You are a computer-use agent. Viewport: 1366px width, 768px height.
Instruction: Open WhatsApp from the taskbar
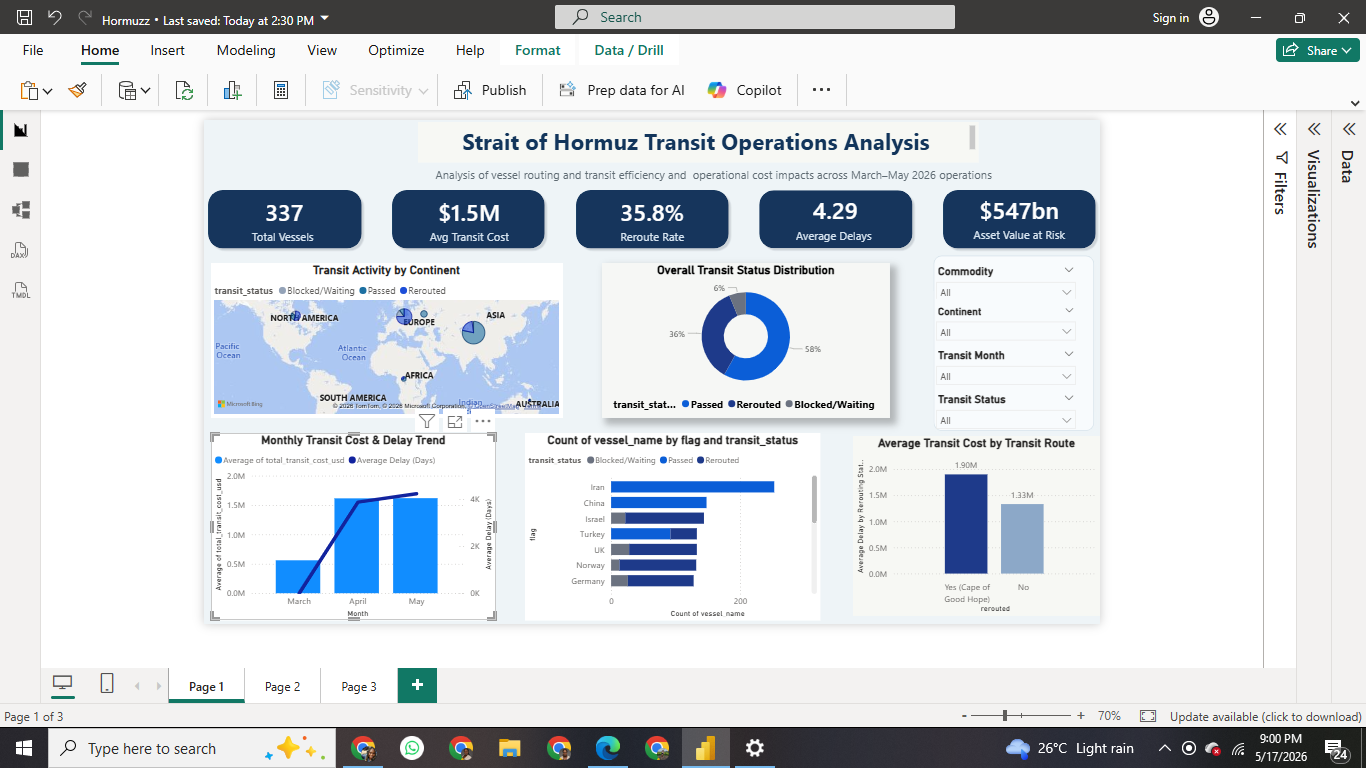point(412,748)
